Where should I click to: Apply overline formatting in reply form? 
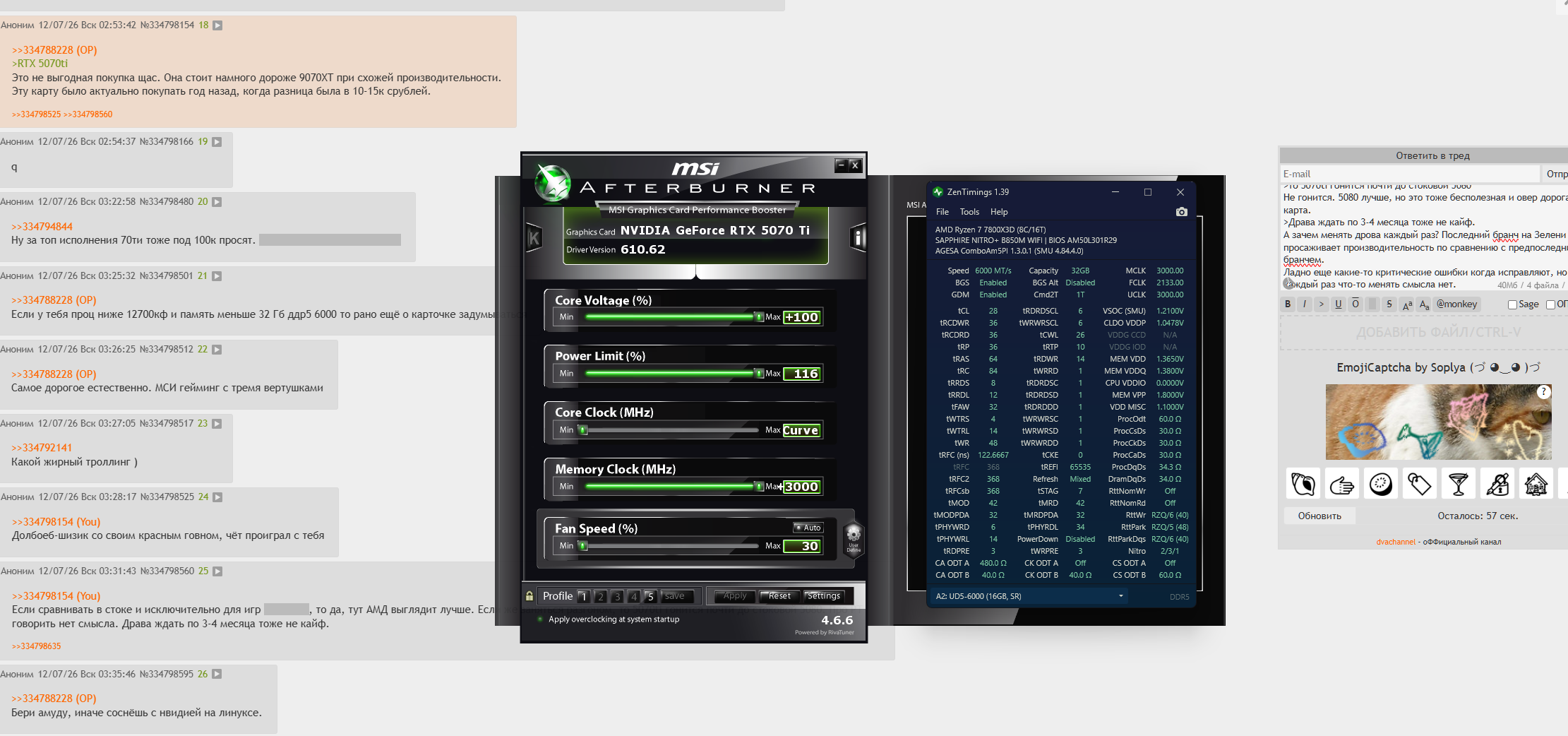coord(1355,304)
